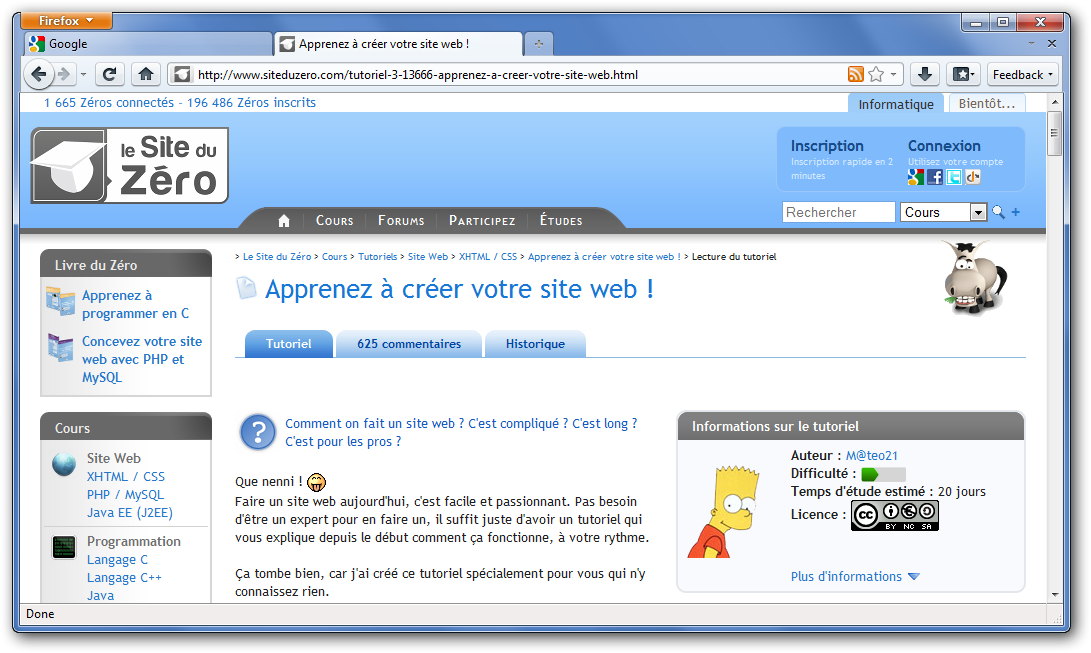Go back with the browser Back arrow
This screenshot has height=653, width=1091.
(39, 74)
